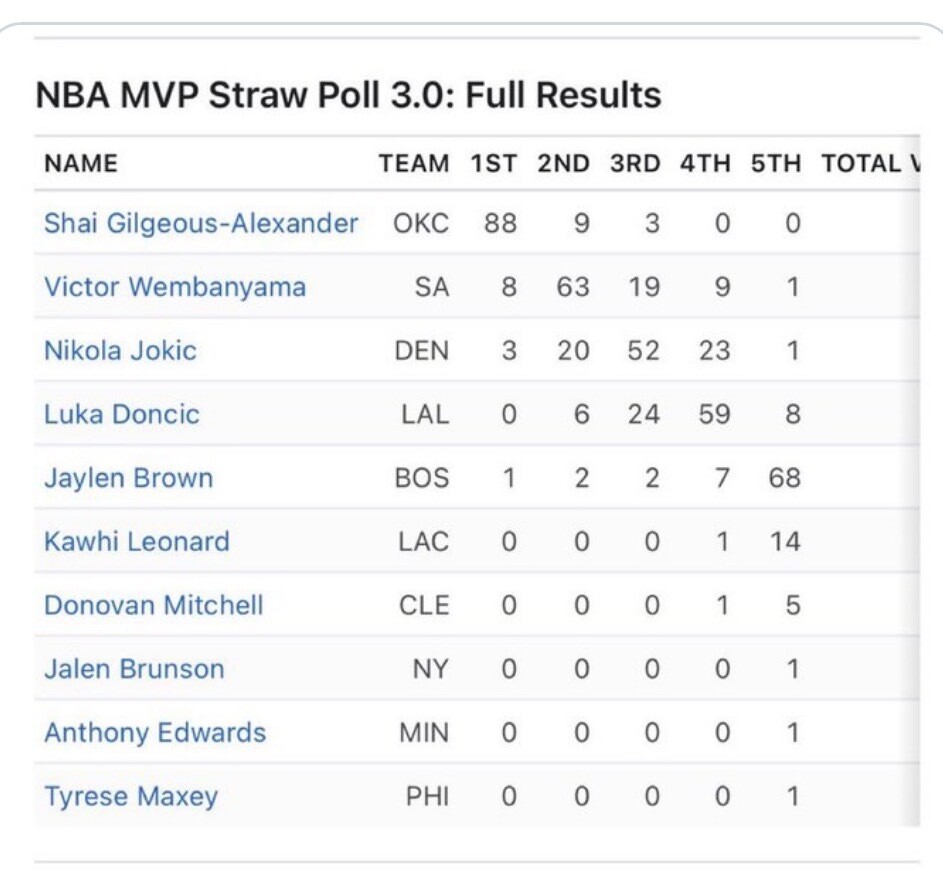The height and width of the screenshot is (871, 943).
Task: Open Jaylen Brown's player page link
Action: click(128, 478)
